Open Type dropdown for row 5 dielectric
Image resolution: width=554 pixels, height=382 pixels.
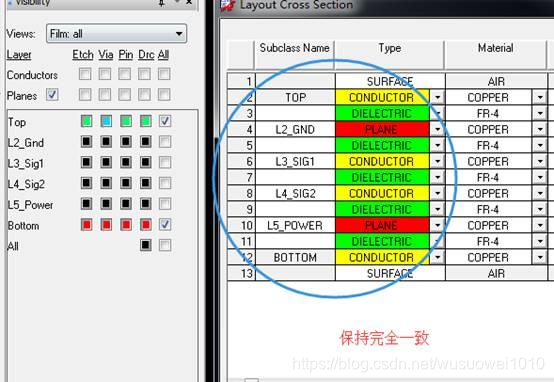click(437, 145)
